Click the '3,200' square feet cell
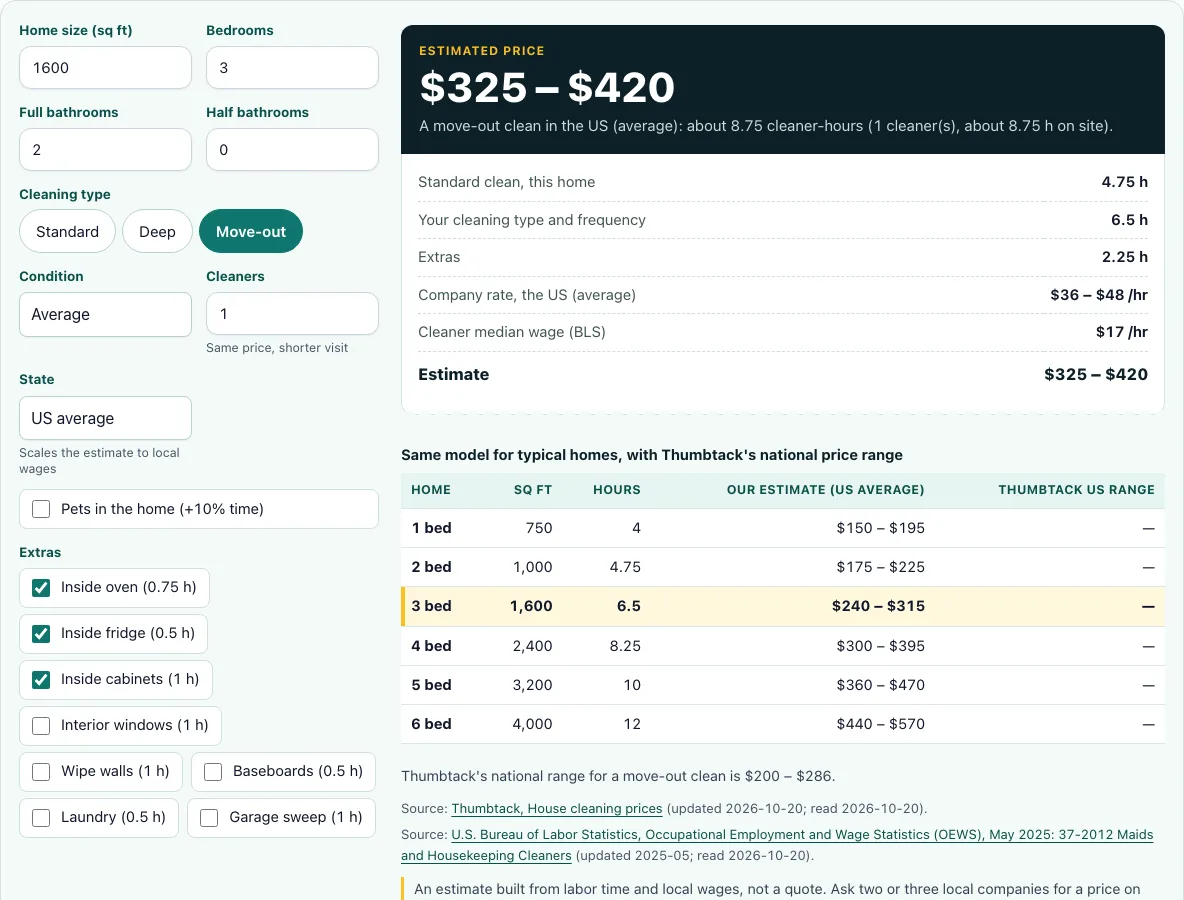1184x900 pixels. [x=532, y=685]
